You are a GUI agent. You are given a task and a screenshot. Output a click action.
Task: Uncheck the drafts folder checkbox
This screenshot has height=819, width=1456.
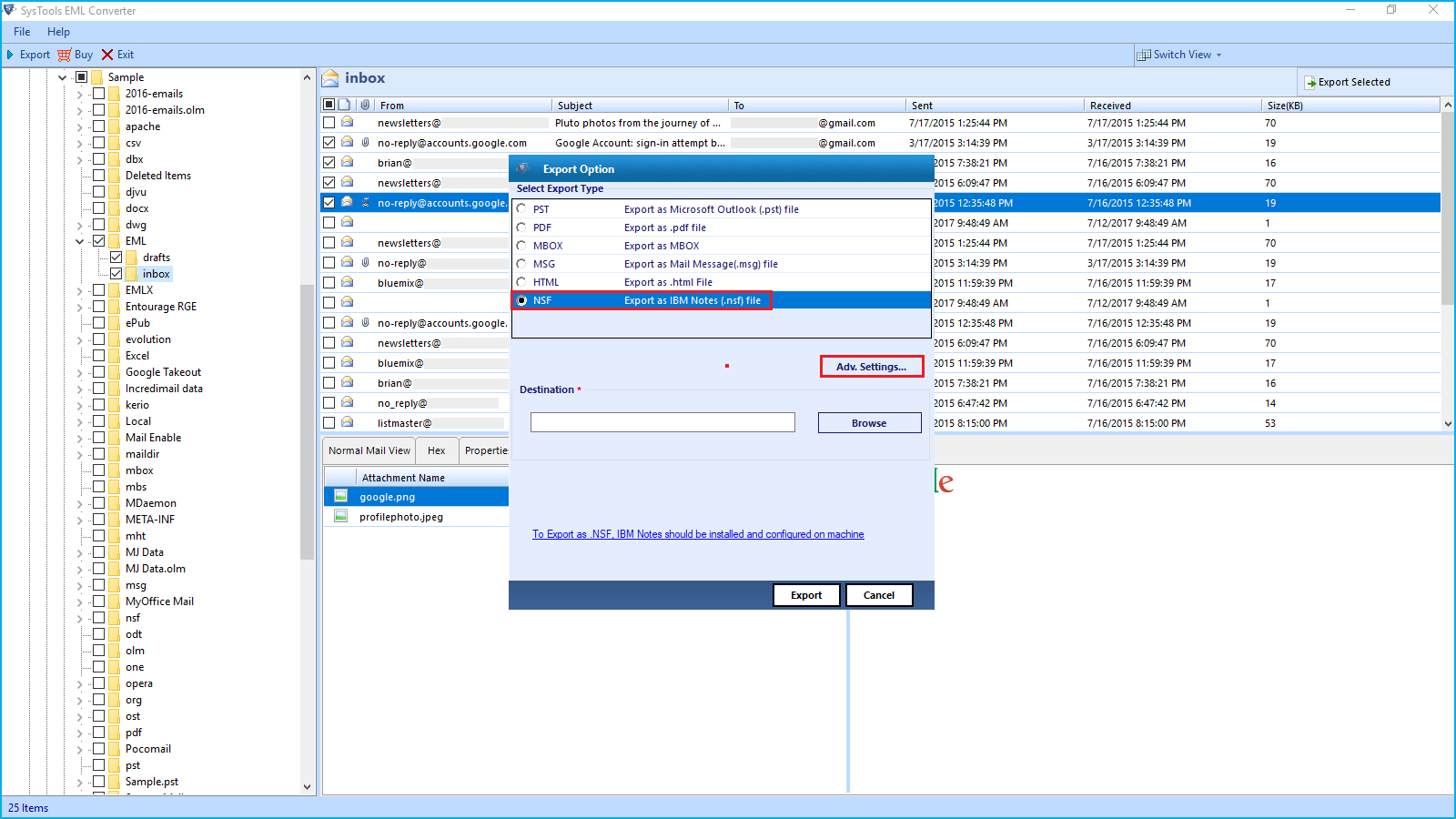tap(116, 258)
